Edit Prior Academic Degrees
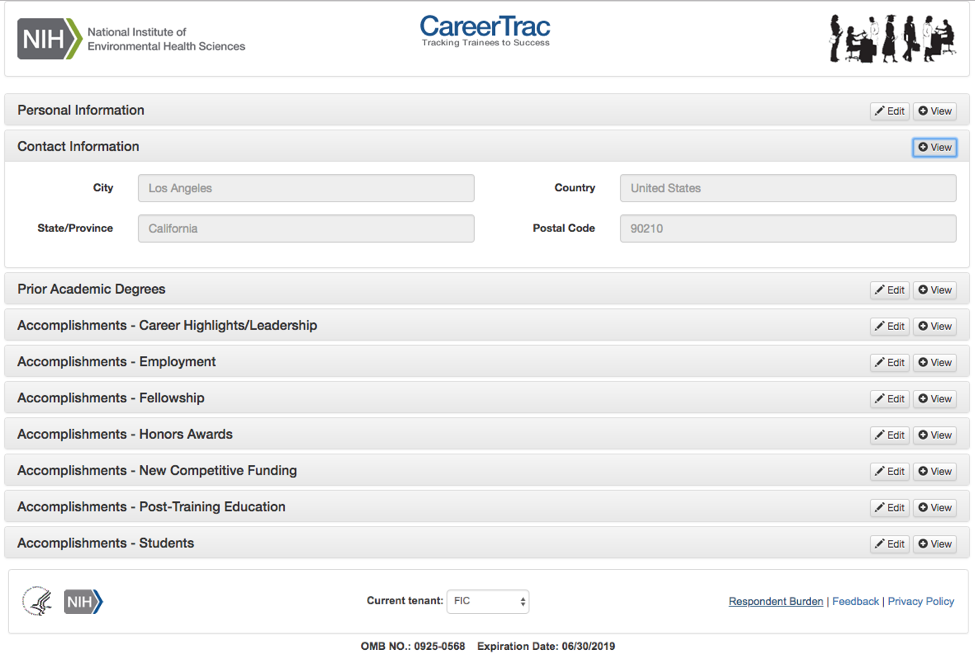975x655 pixels. pos(889,290)
